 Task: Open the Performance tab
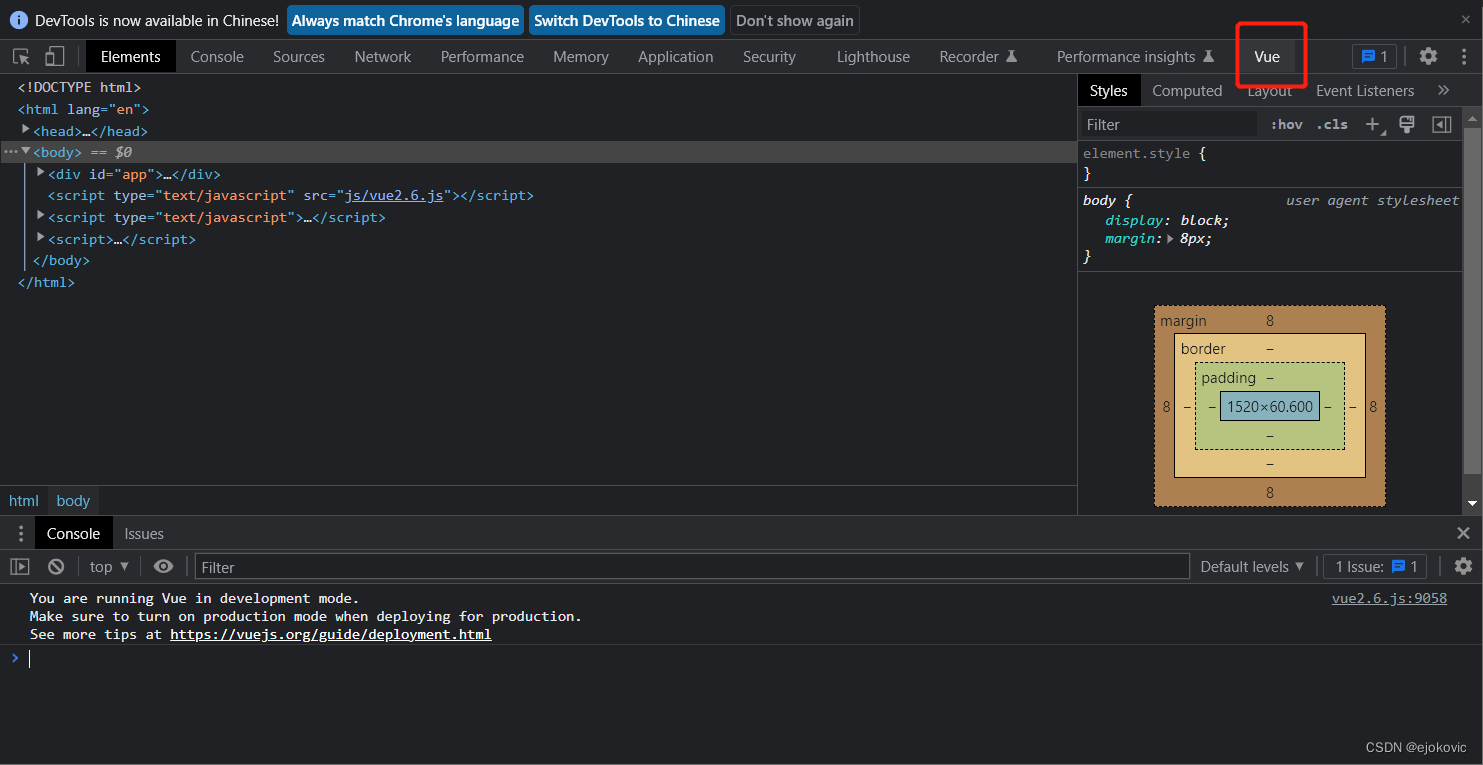(x=482, y=57)
